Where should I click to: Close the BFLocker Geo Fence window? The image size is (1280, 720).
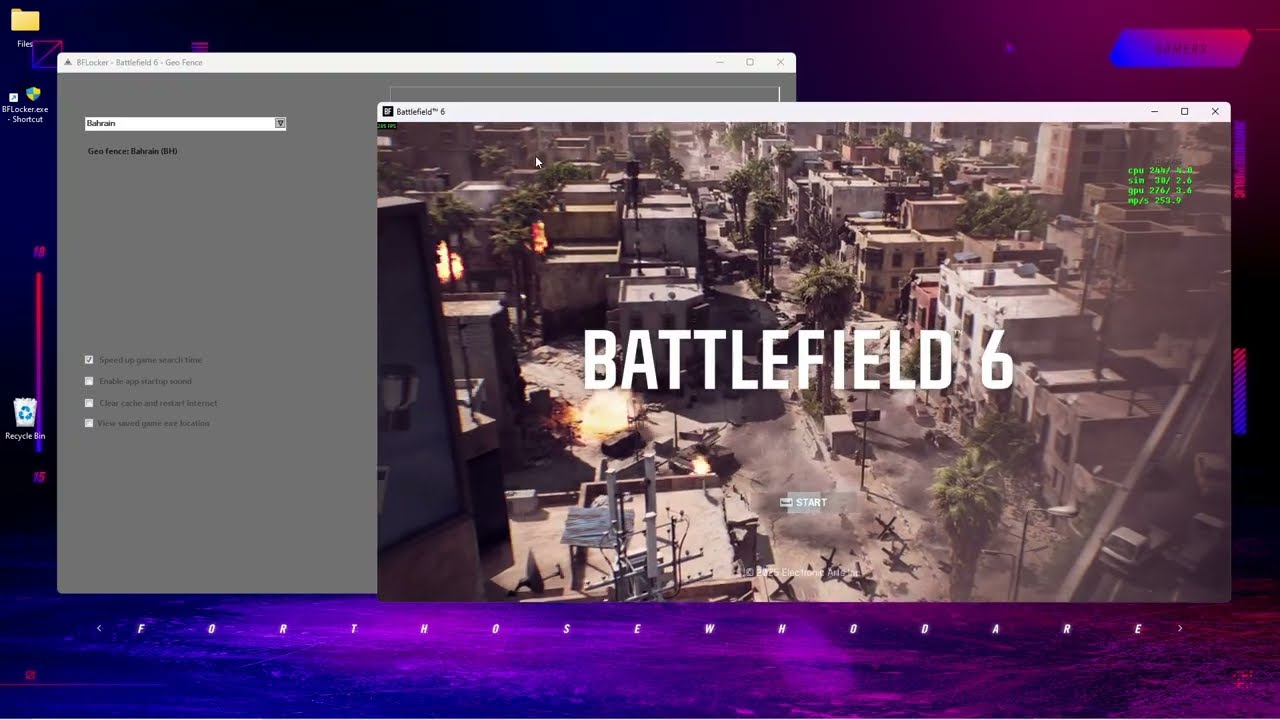780,62
